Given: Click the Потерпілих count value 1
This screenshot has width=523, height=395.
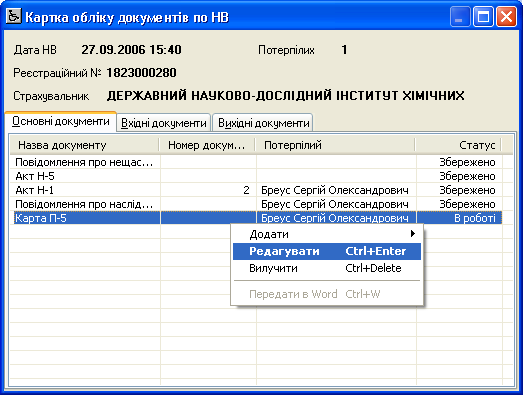Looking at the screenshot, I should pos(344,50).
